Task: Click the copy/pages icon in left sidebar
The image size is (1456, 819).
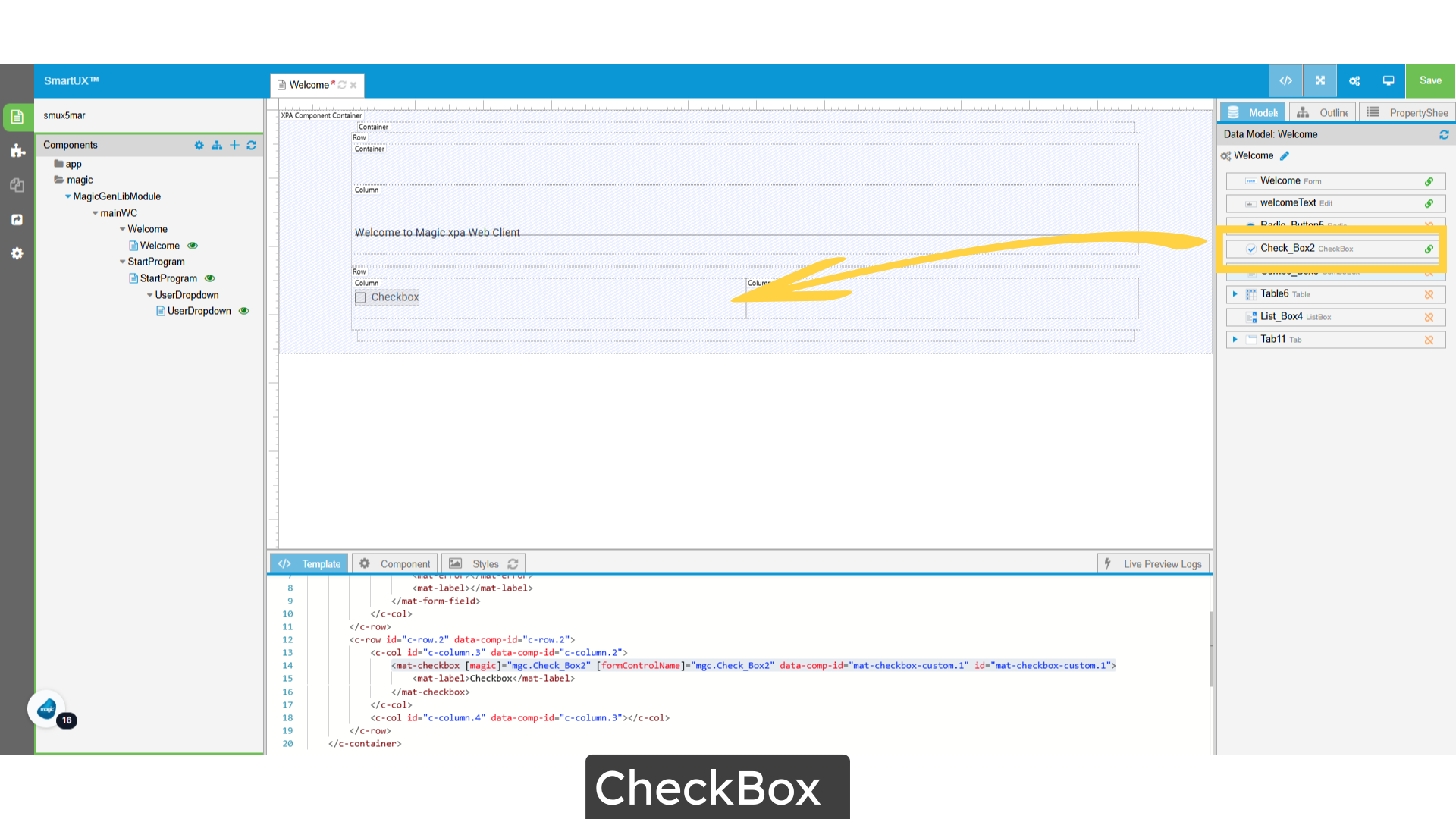Action: tap(17, 185)
